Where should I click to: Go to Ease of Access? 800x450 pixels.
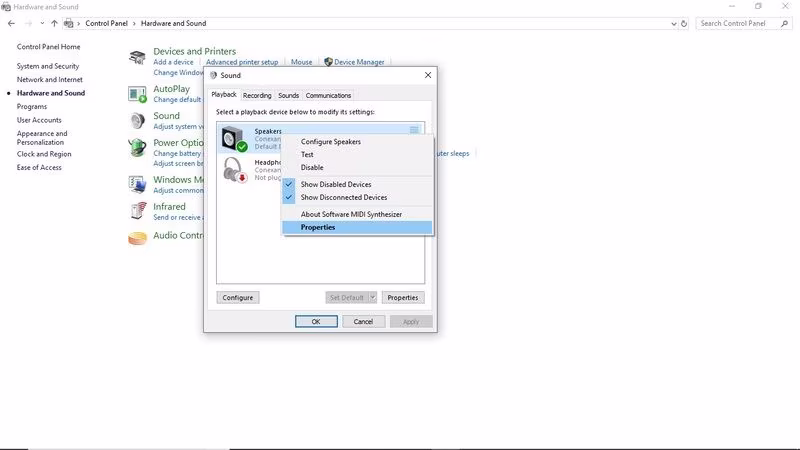(x=39, y=167)
